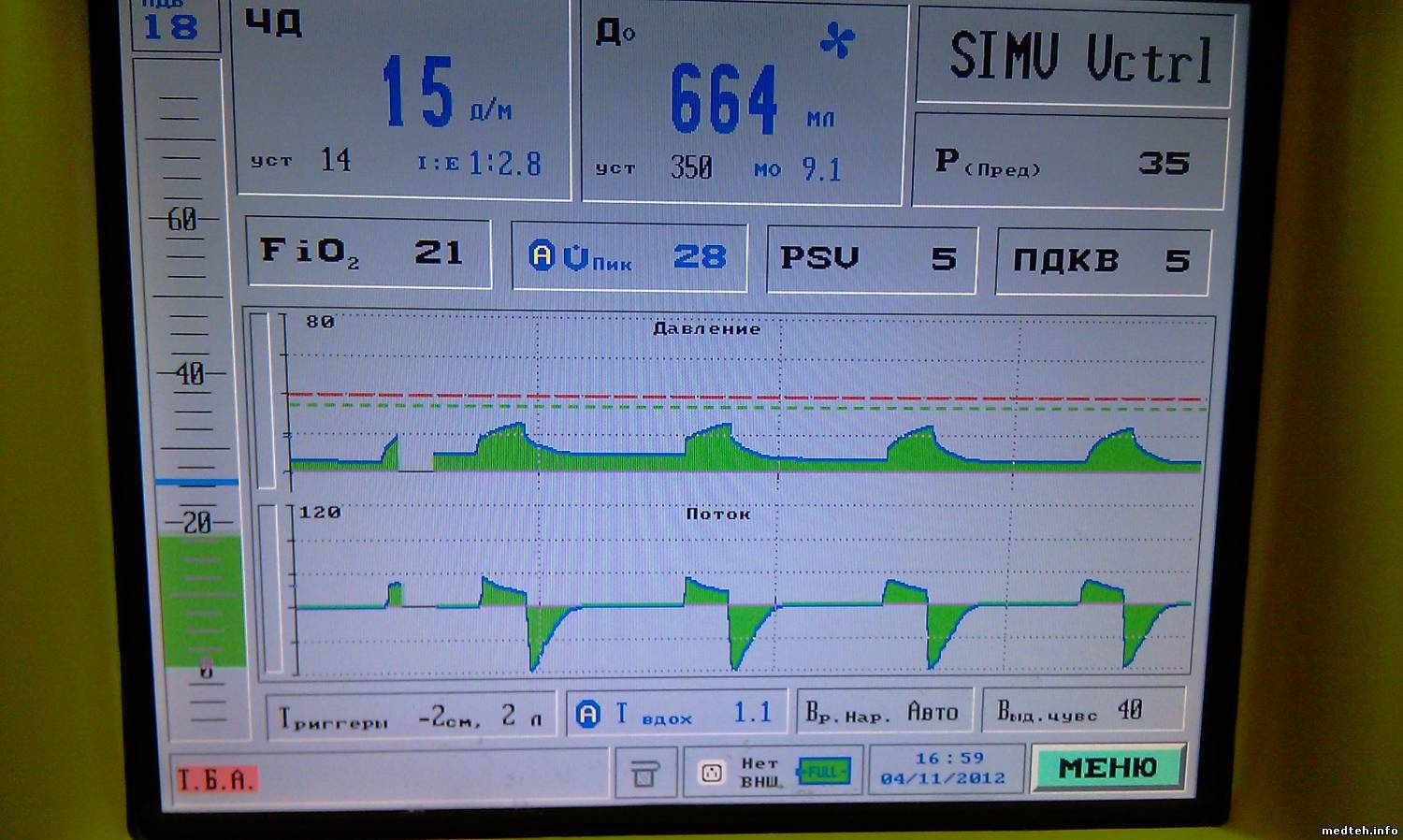Click the printer icon in bottom bar

(644, 774)
